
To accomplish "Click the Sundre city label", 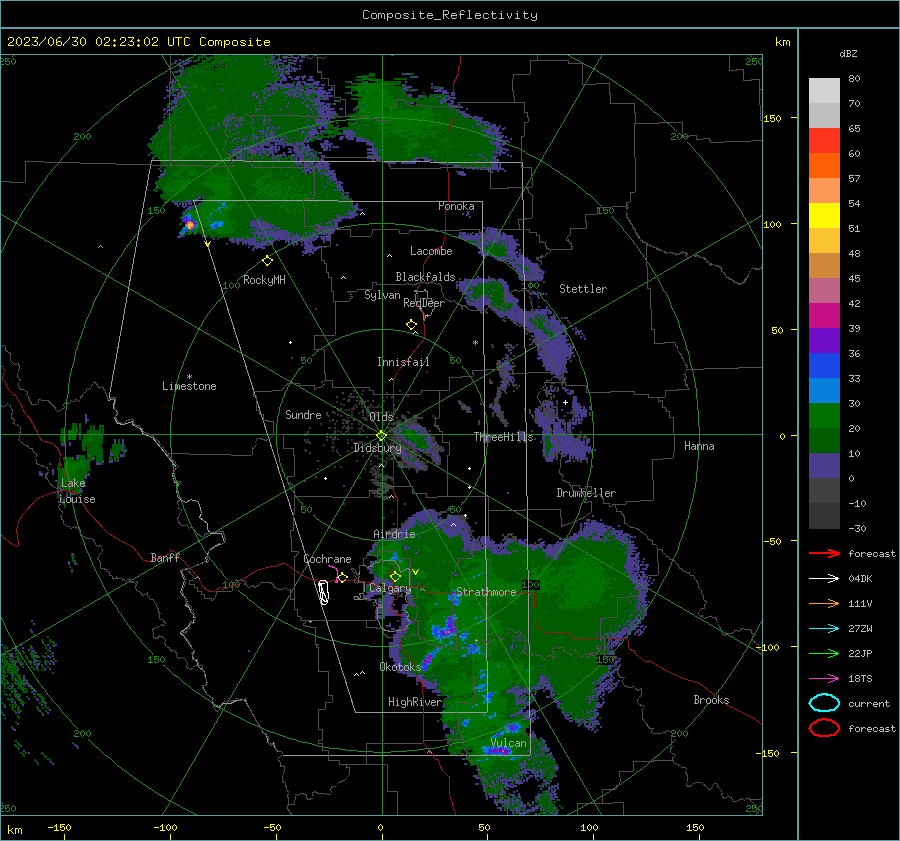I will 303,415.
